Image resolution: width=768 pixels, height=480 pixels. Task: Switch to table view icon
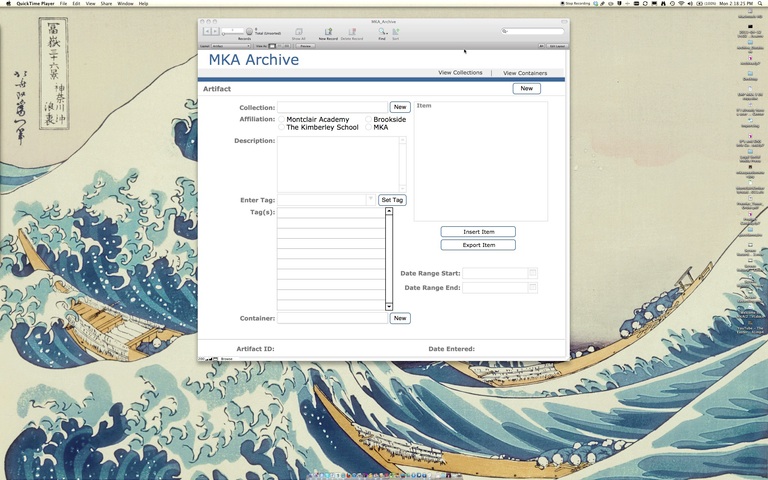pos(287,46)
